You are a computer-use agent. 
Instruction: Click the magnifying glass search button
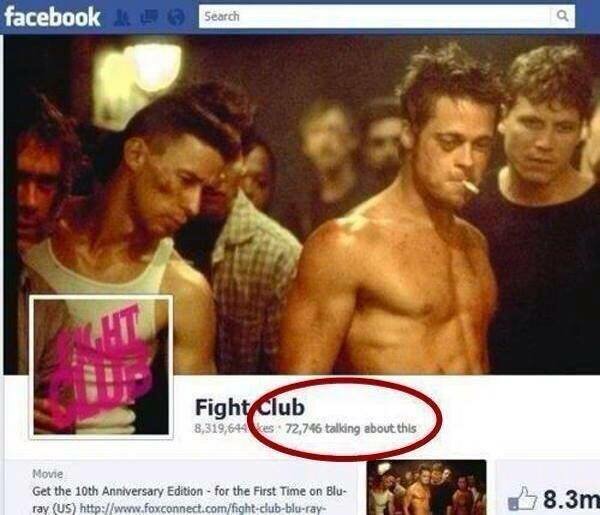point(562,16)
